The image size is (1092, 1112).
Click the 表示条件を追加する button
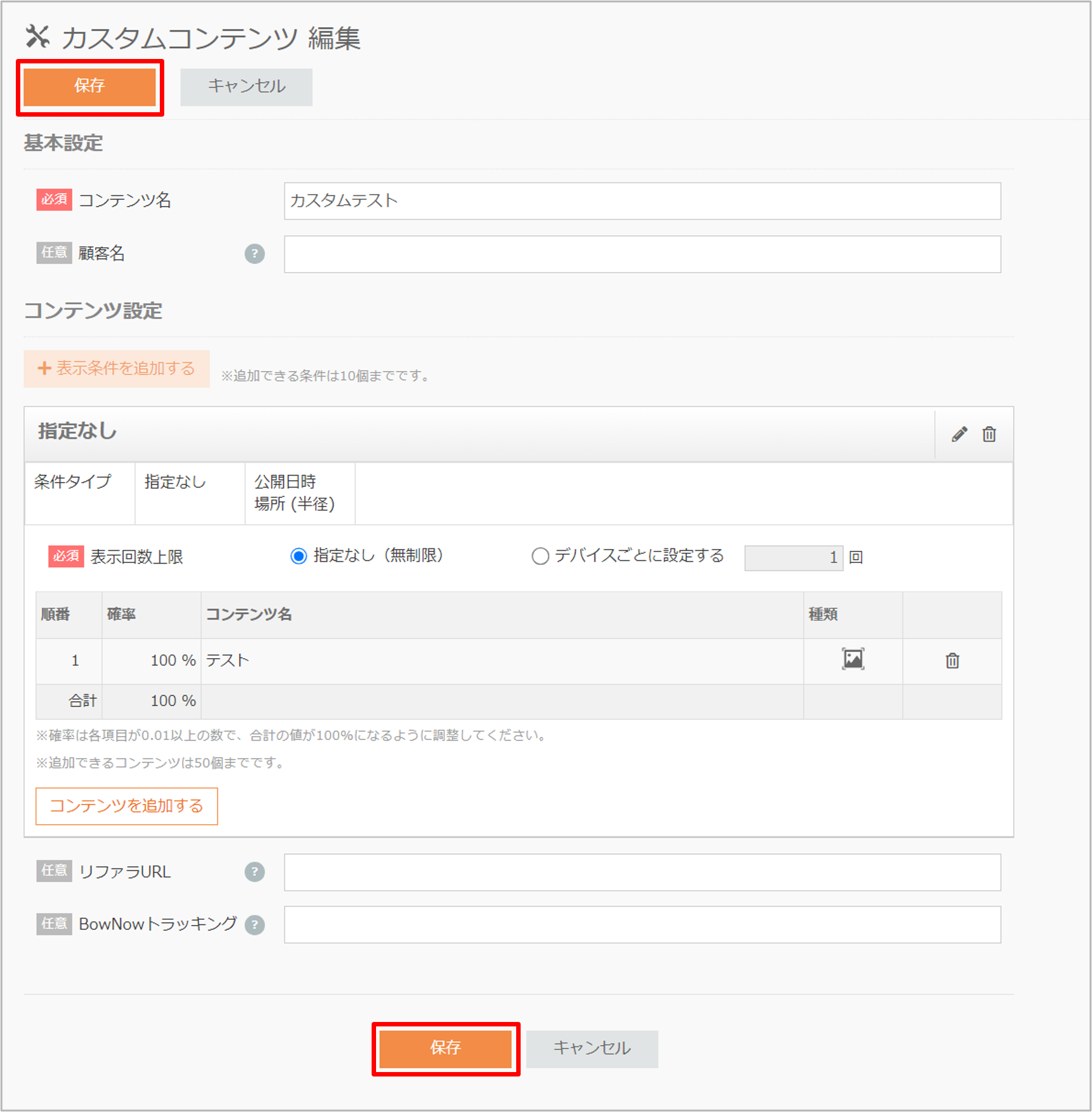point(117,368)
